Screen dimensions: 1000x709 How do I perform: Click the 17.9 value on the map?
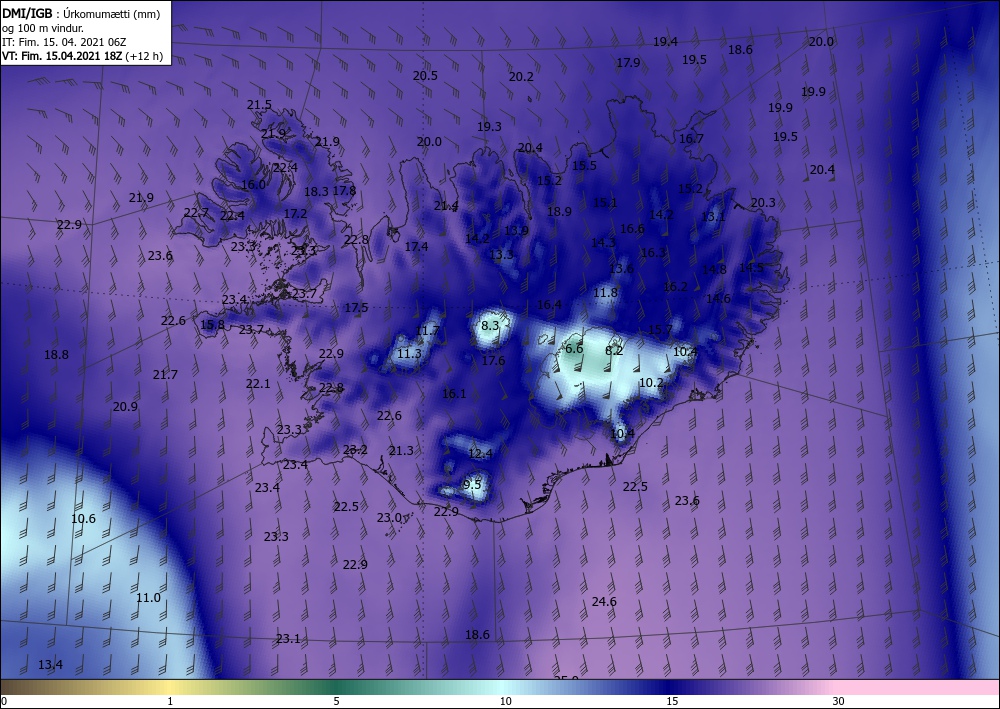628,62
